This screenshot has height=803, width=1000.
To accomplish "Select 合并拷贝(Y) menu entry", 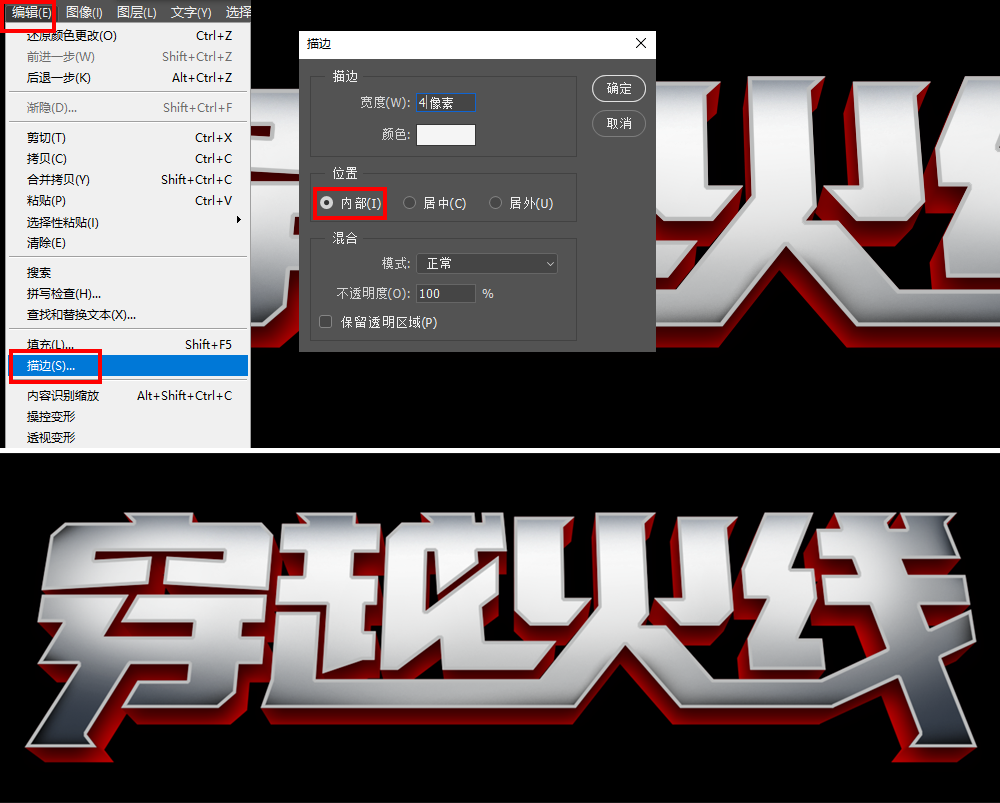I will click(128, 180).
